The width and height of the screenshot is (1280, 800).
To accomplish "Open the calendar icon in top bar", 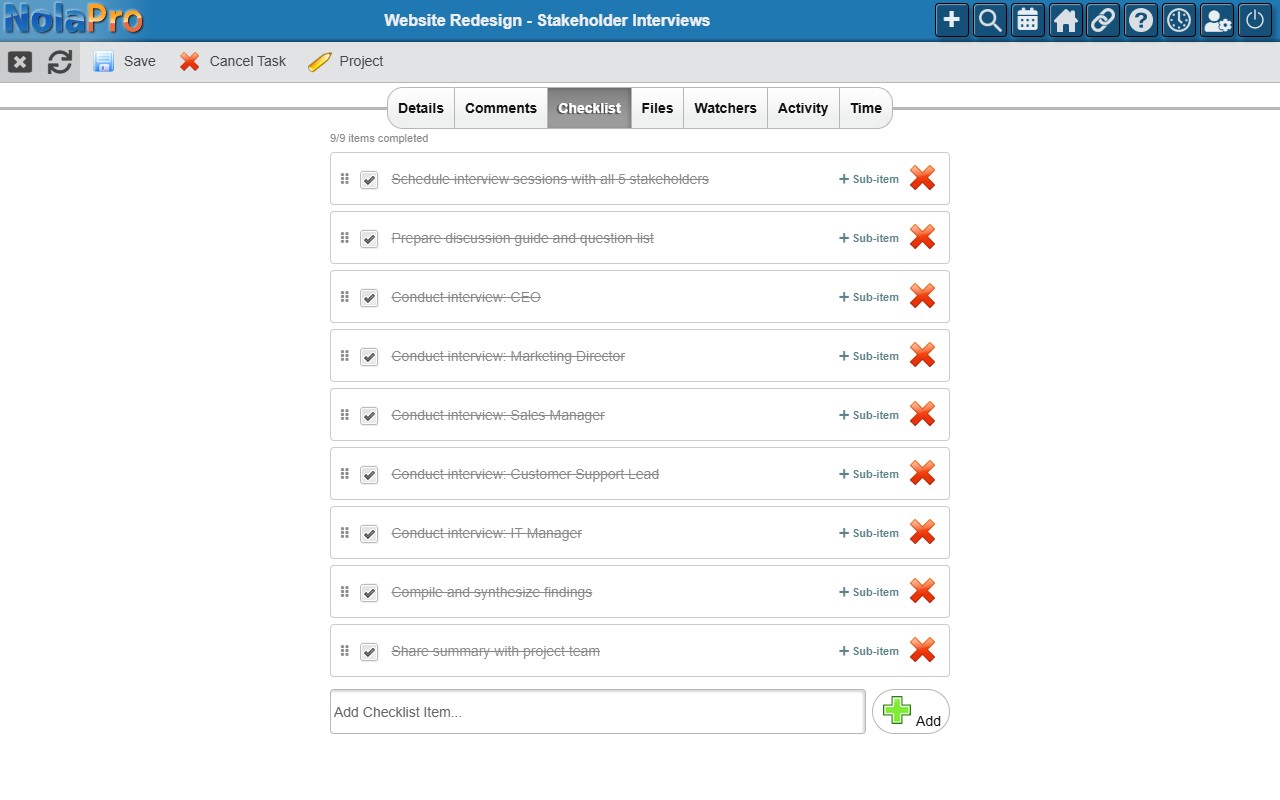I will [1028, 20].
